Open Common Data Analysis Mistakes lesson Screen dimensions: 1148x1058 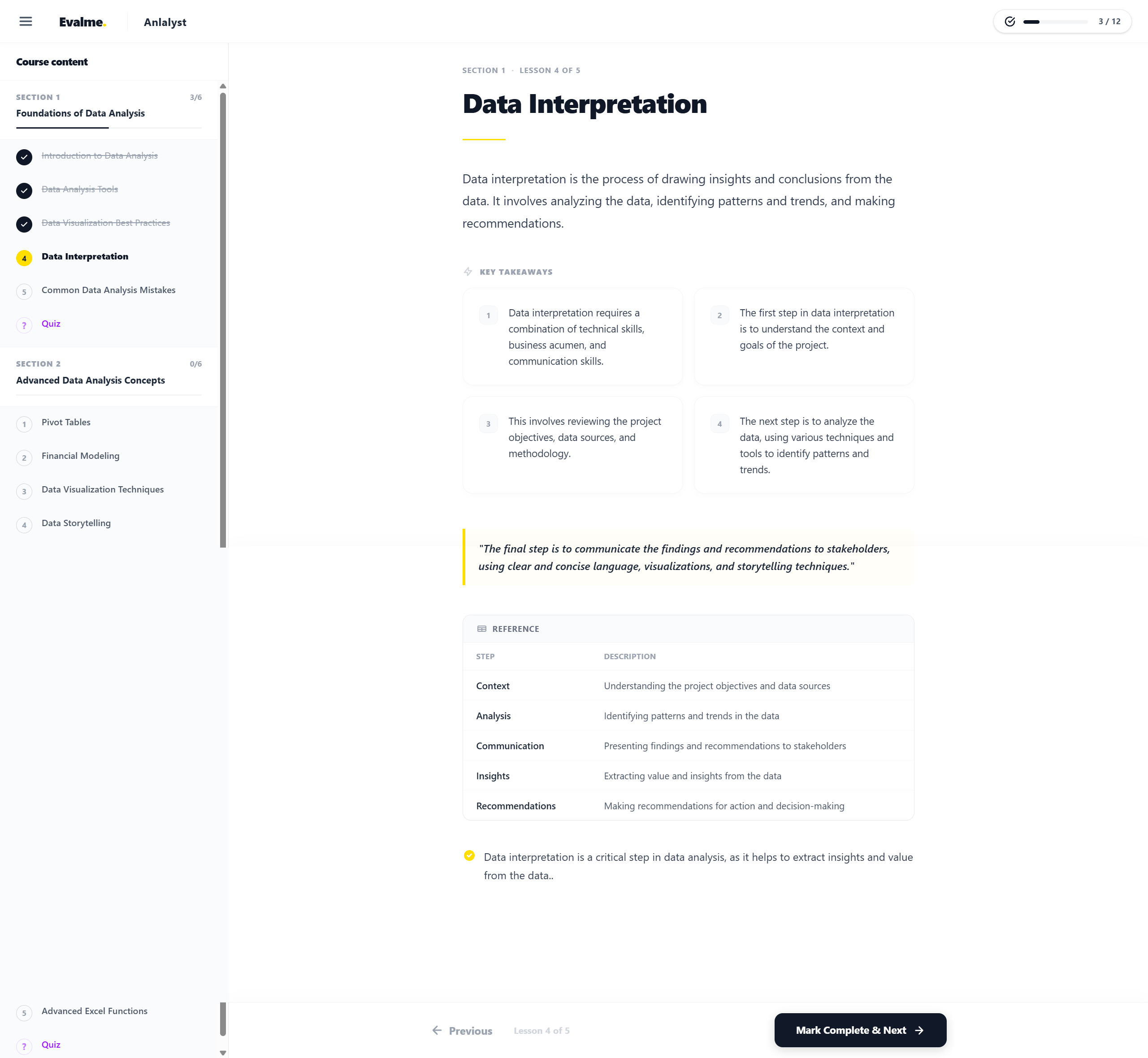pos(108,290)
